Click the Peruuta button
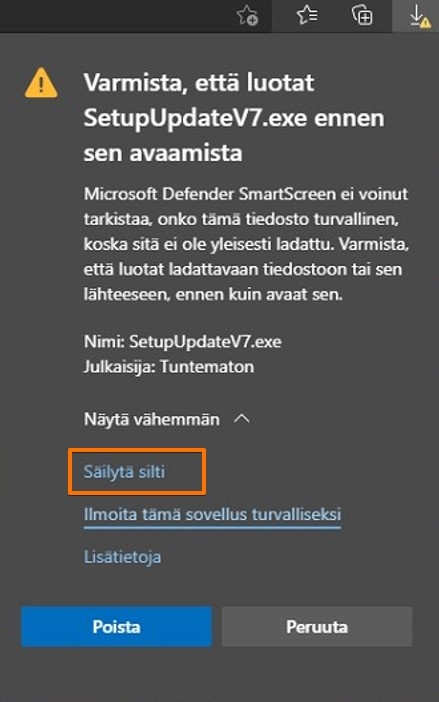Image resolution: width=439 pixels, height=702 pixels. (x=317, y=626)
